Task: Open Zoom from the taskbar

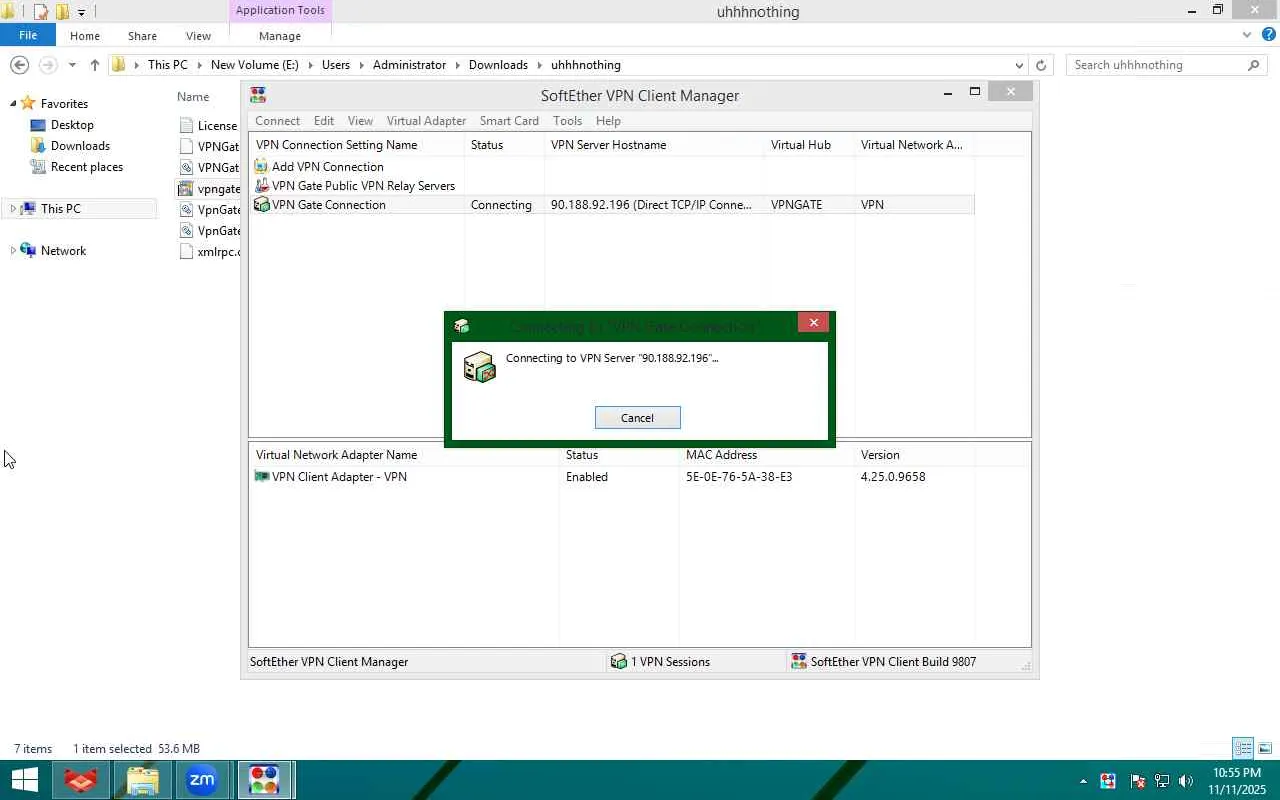Action: click(202, 780)
